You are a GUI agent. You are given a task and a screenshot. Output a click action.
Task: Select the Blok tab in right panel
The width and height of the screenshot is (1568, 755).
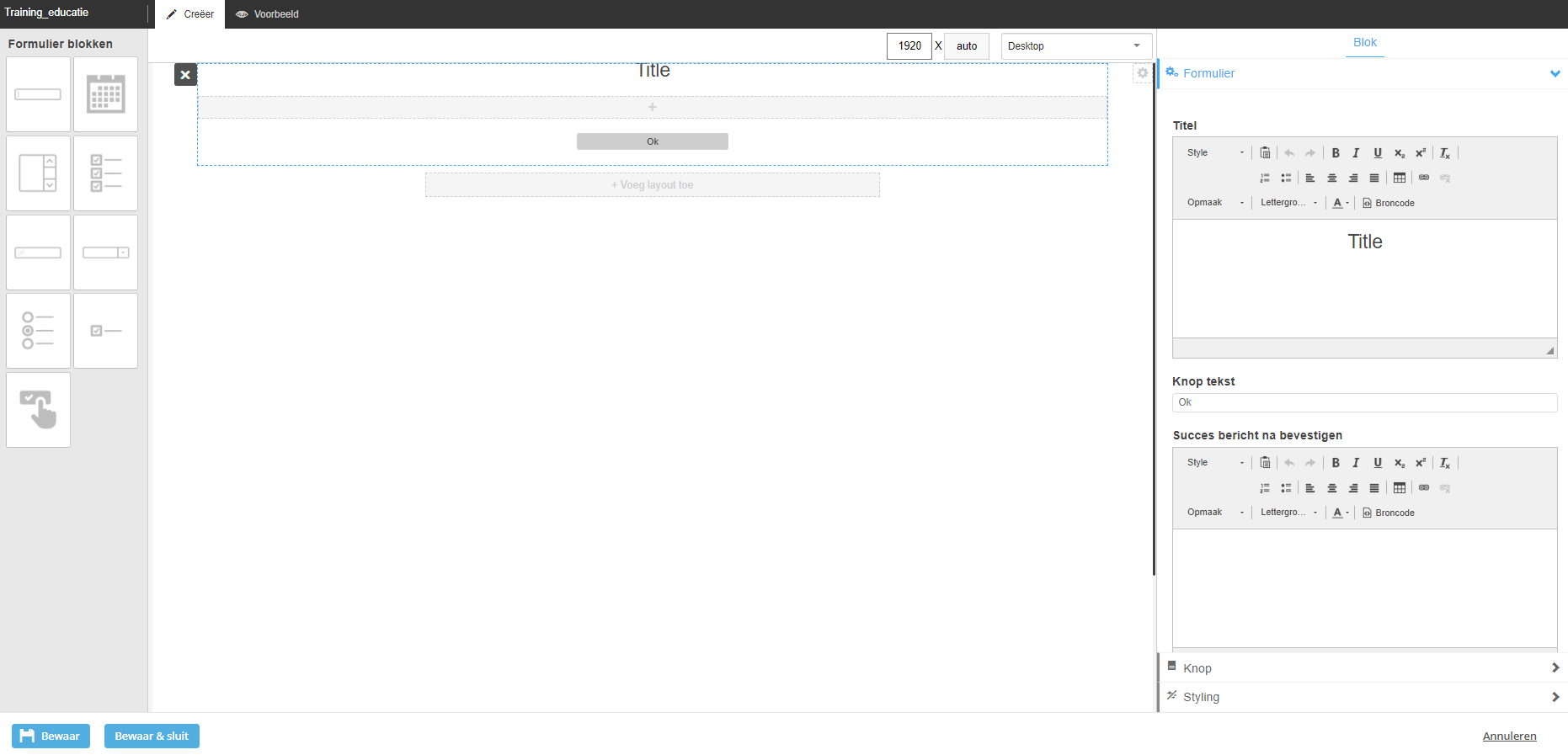[x=1365, y=43]
